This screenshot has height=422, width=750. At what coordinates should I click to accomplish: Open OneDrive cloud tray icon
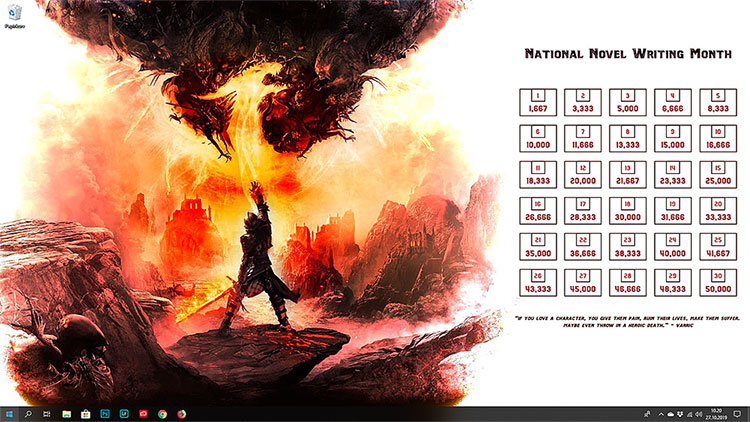[671, 414]
